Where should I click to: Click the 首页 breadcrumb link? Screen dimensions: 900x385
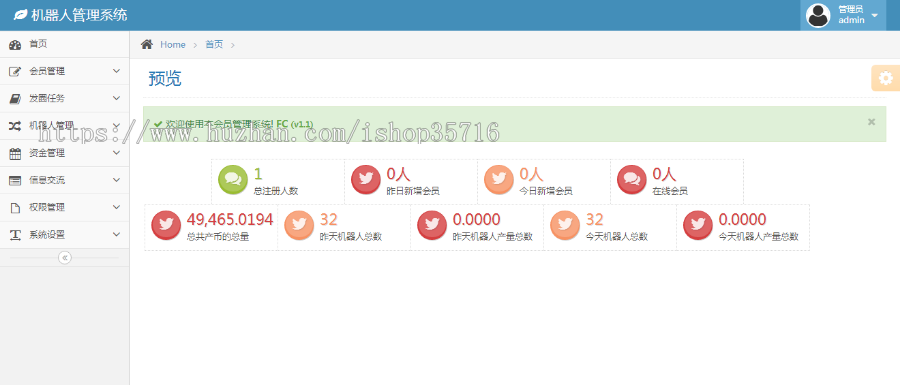(214, 45)
